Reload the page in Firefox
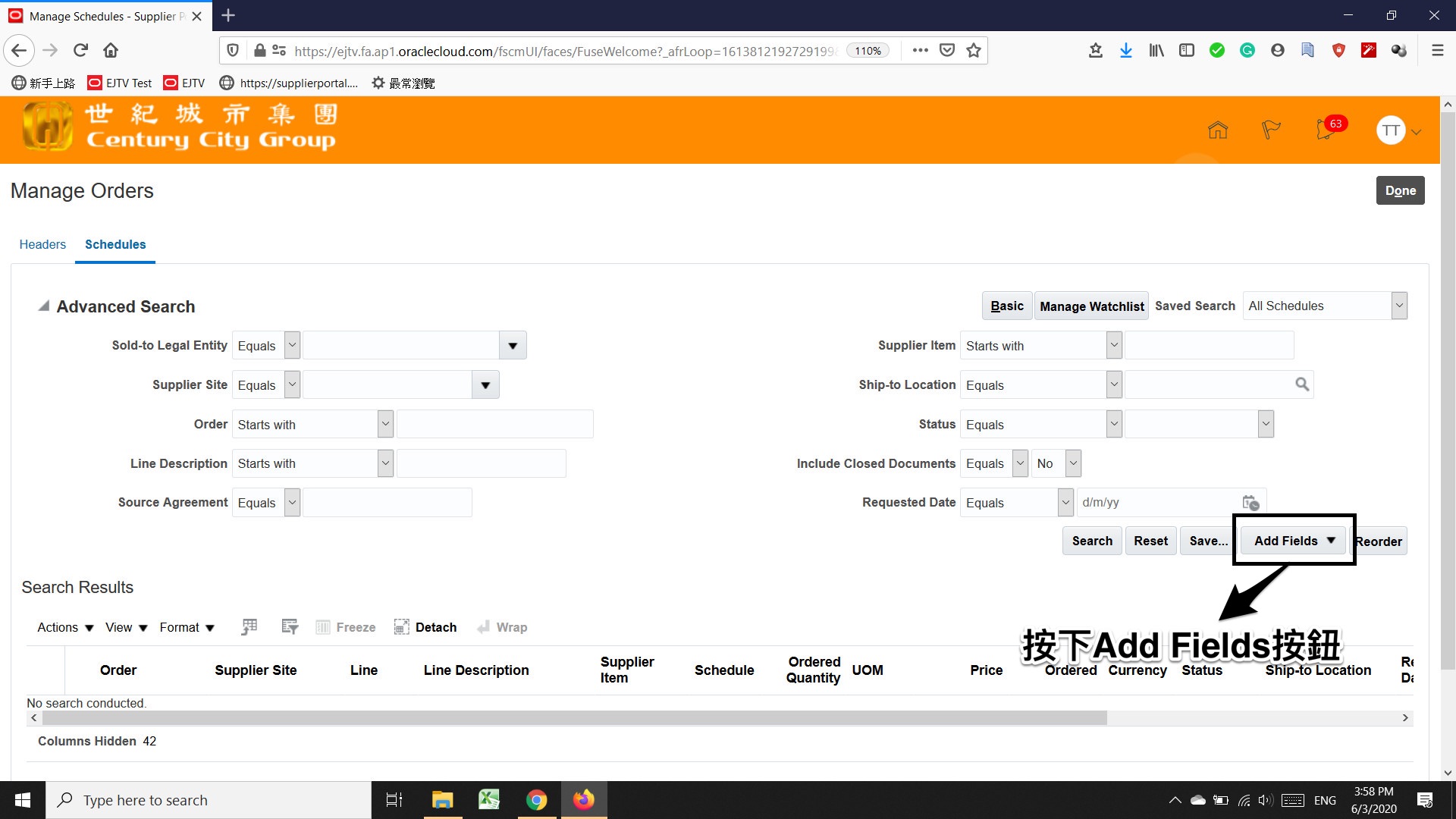 (80, 51)
